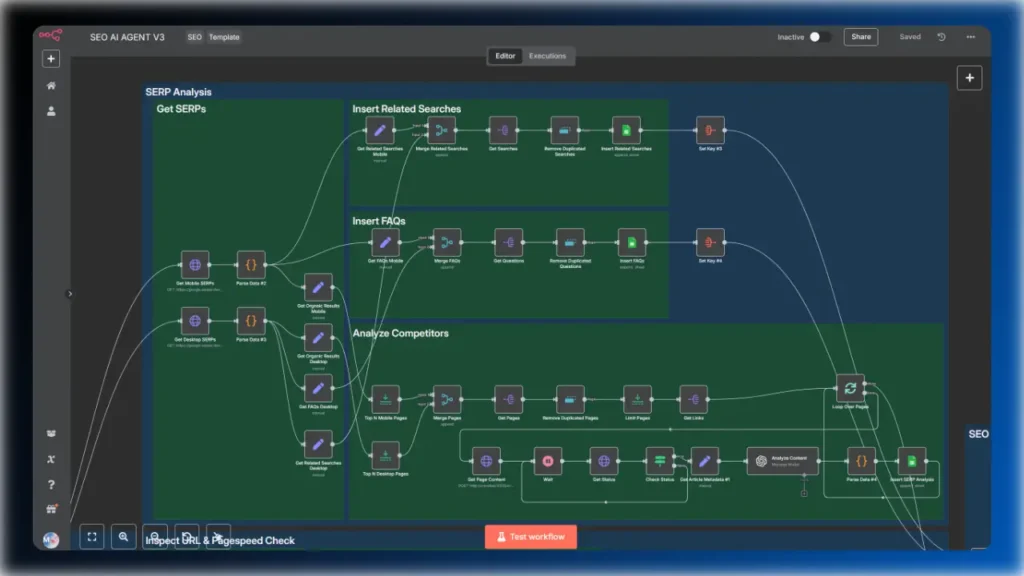Select the Get Links node

tap(693, 400)
